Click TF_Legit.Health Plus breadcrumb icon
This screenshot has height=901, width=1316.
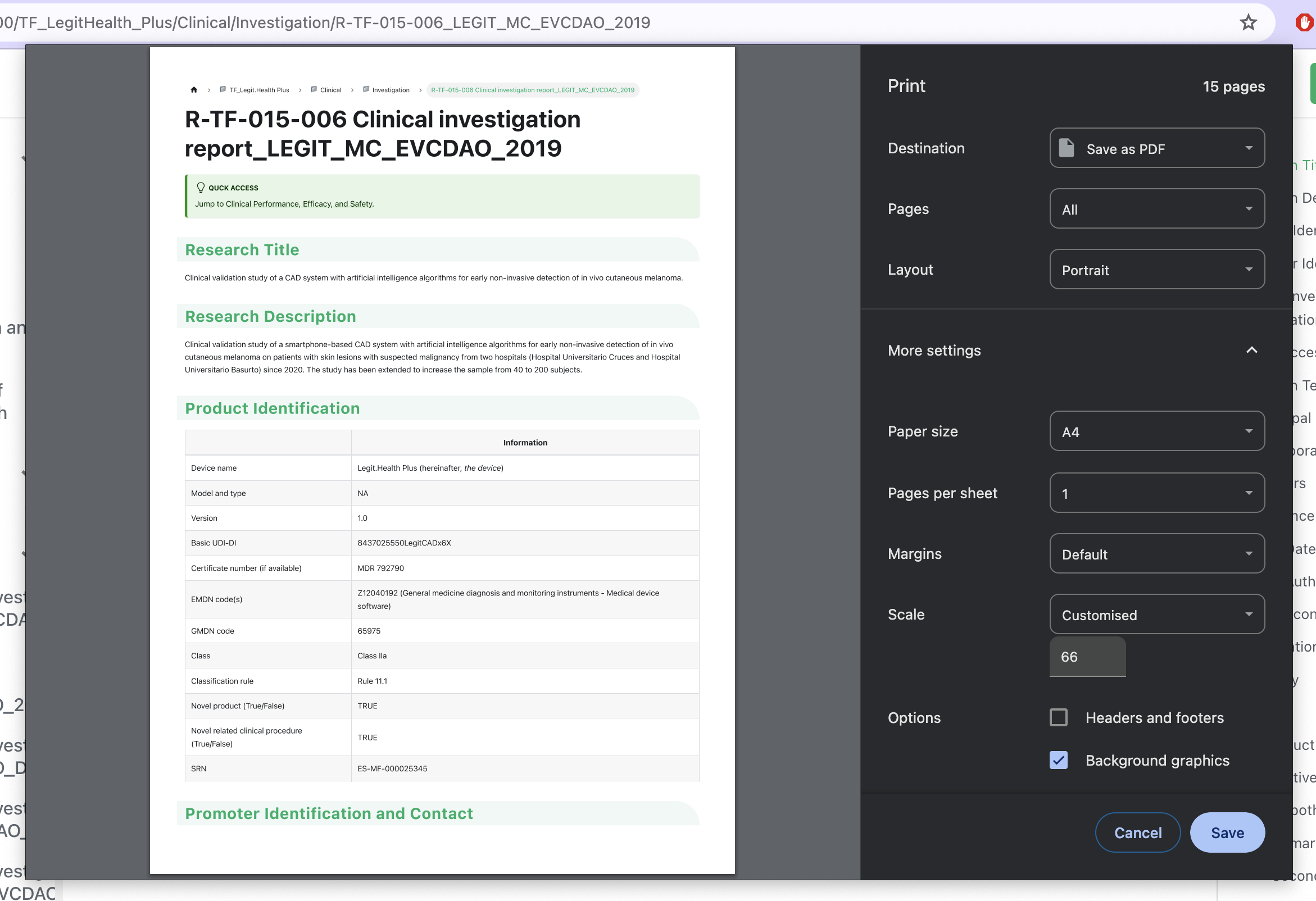[x=223, y=89]
